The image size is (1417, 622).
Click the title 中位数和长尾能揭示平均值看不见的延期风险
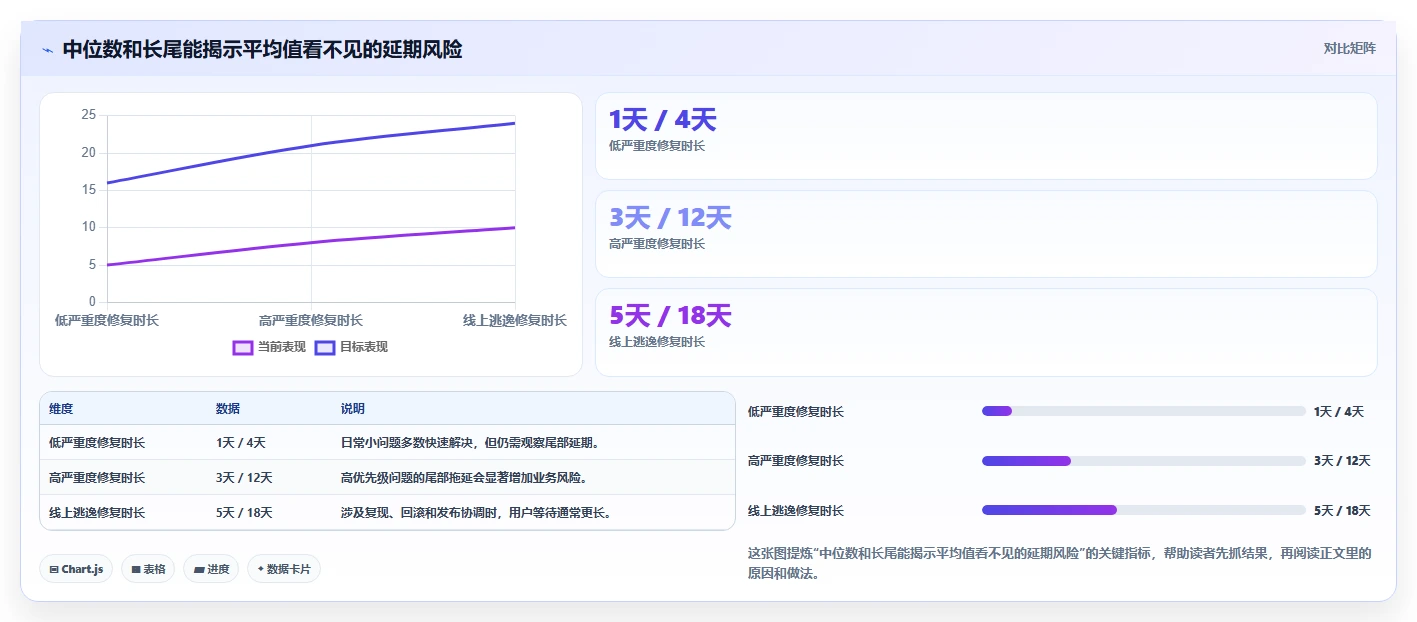click(262, 50)
